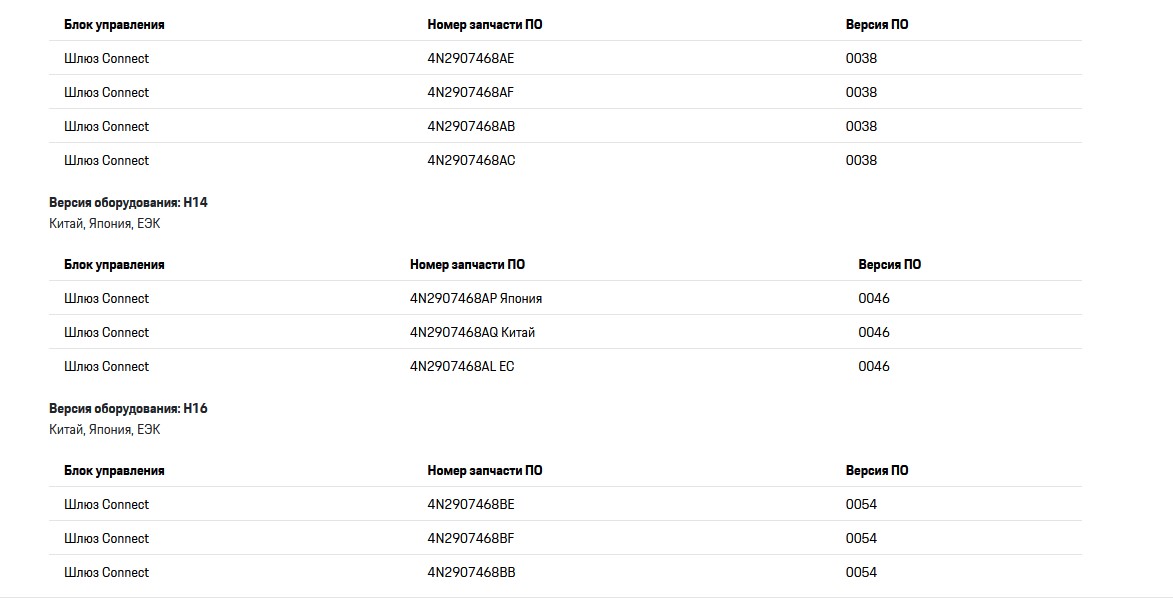Click Версия ПО header in H16 table
The width and height of the screenshot is (1173, 598).
(877, 470)
